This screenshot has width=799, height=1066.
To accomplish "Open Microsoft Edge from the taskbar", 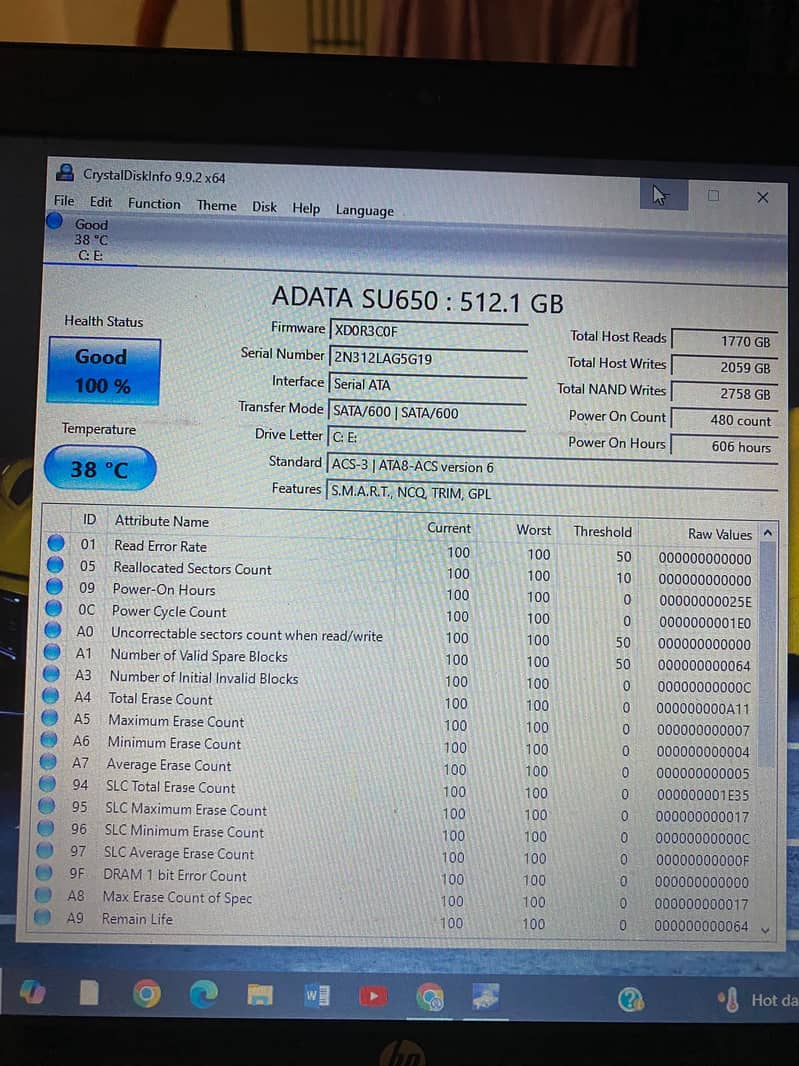I will pos(203,995).
